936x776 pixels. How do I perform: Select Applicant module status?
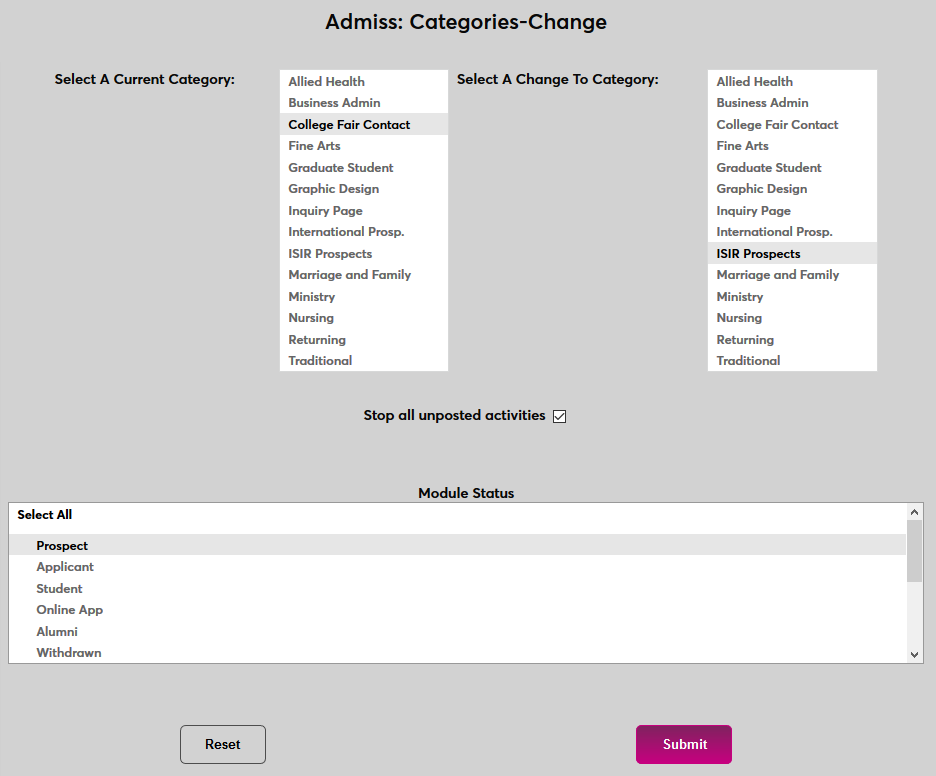coord(65,567)
